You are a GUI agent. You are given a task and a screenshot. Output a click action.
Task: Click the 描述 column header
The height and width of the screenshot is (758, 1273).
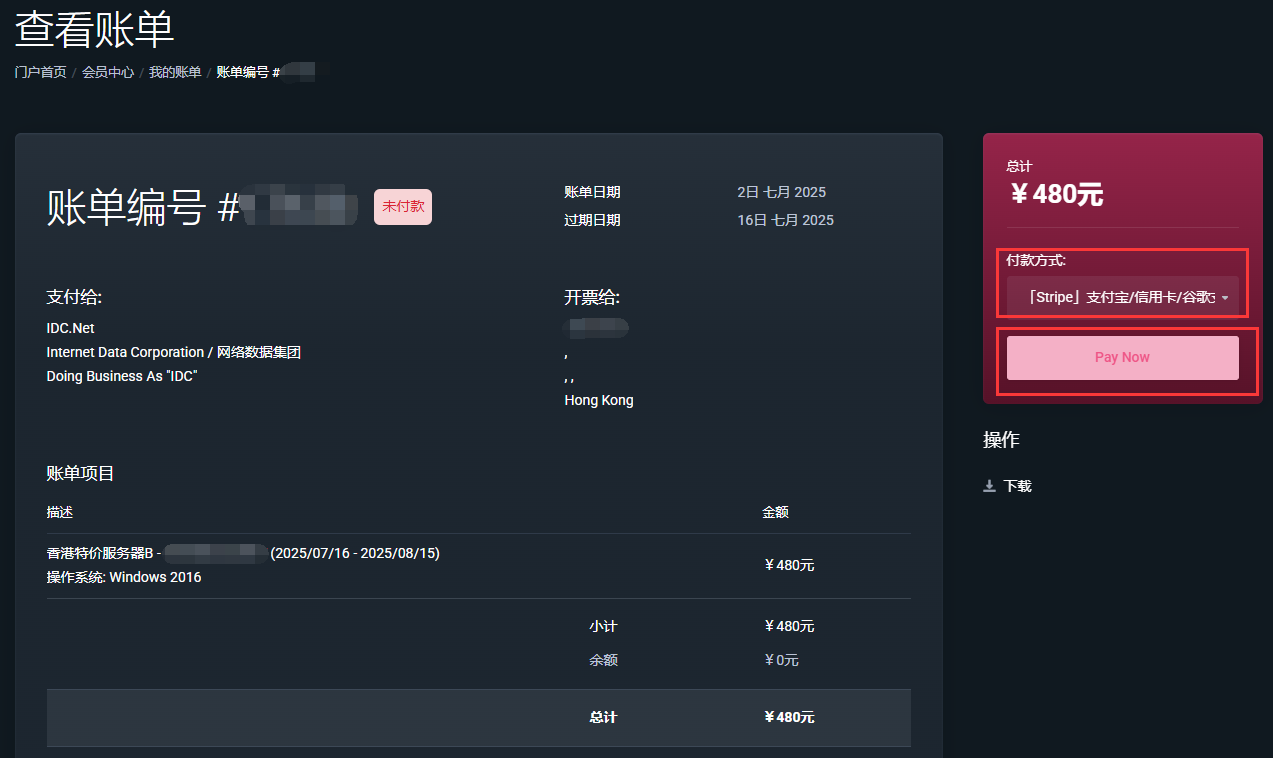pos(60,512)
